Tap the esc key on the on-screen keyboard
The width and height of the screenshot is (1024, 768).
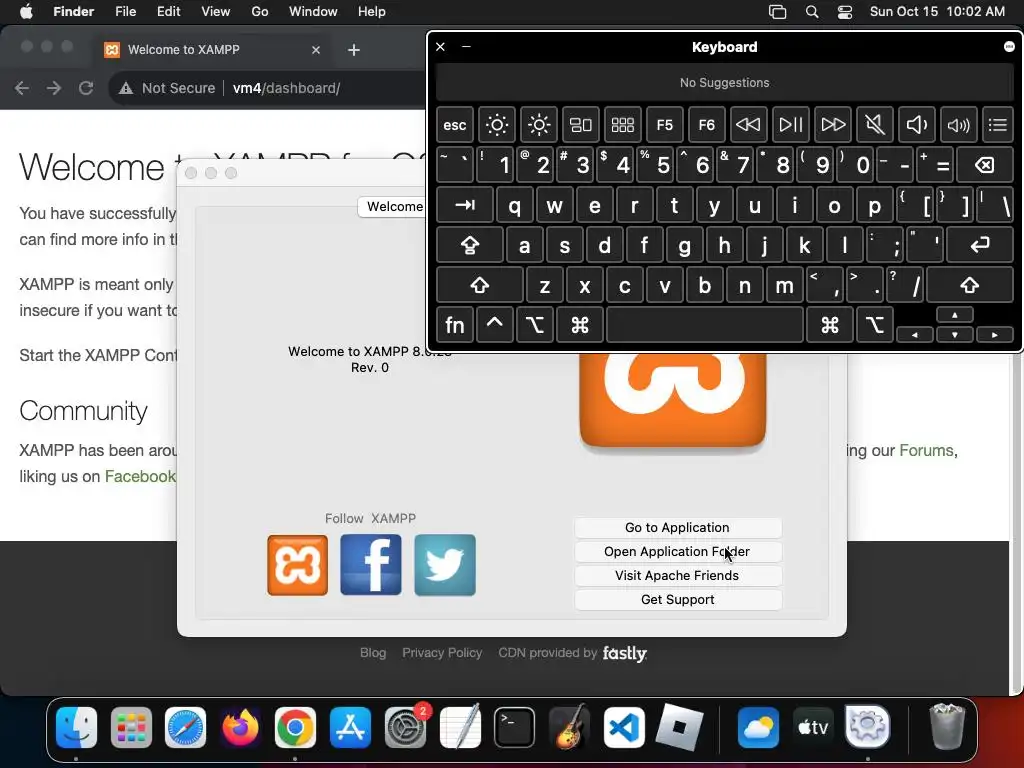coord(455,125)
